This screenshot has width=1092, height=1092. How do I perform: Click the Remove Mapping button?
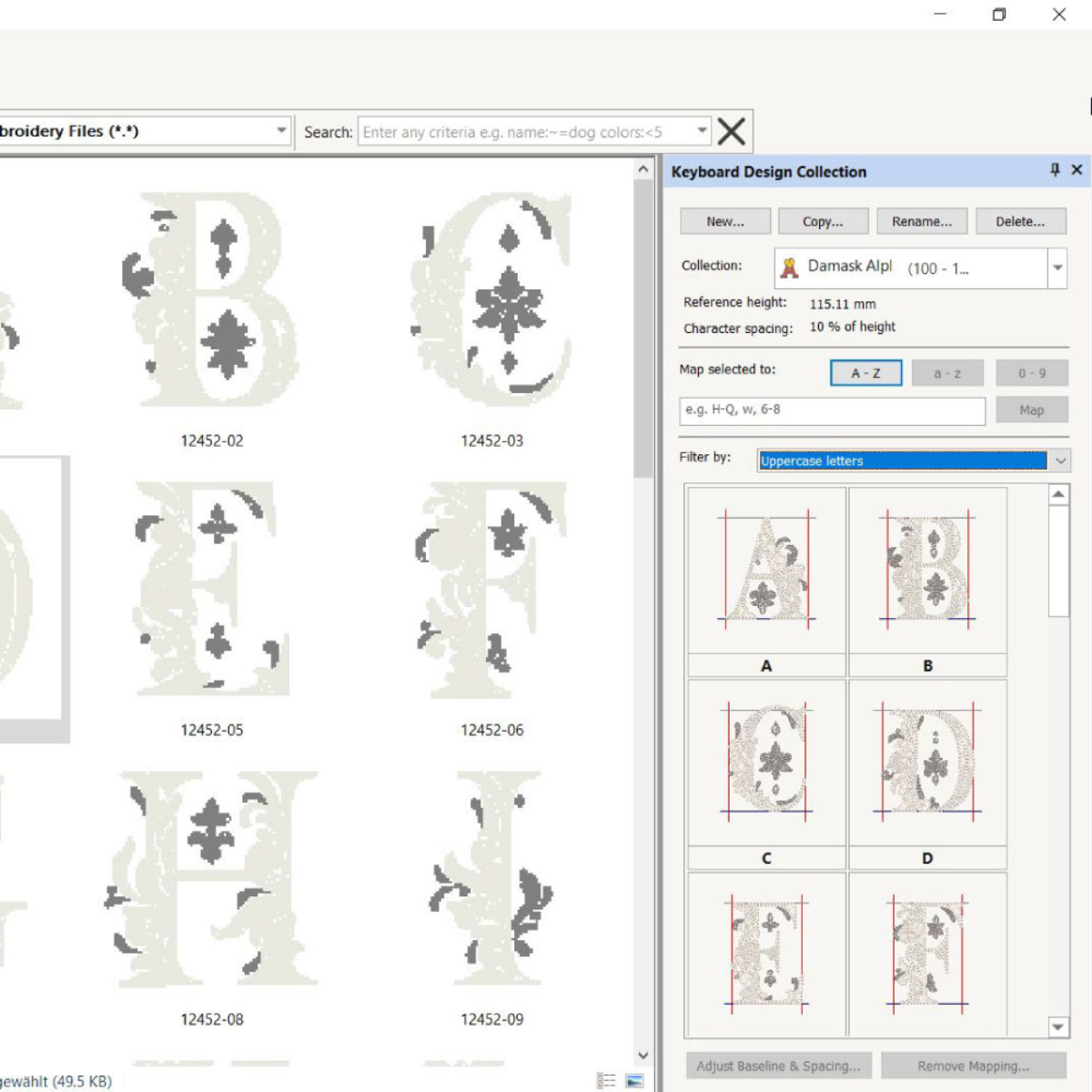click(x=972, y=1066)
